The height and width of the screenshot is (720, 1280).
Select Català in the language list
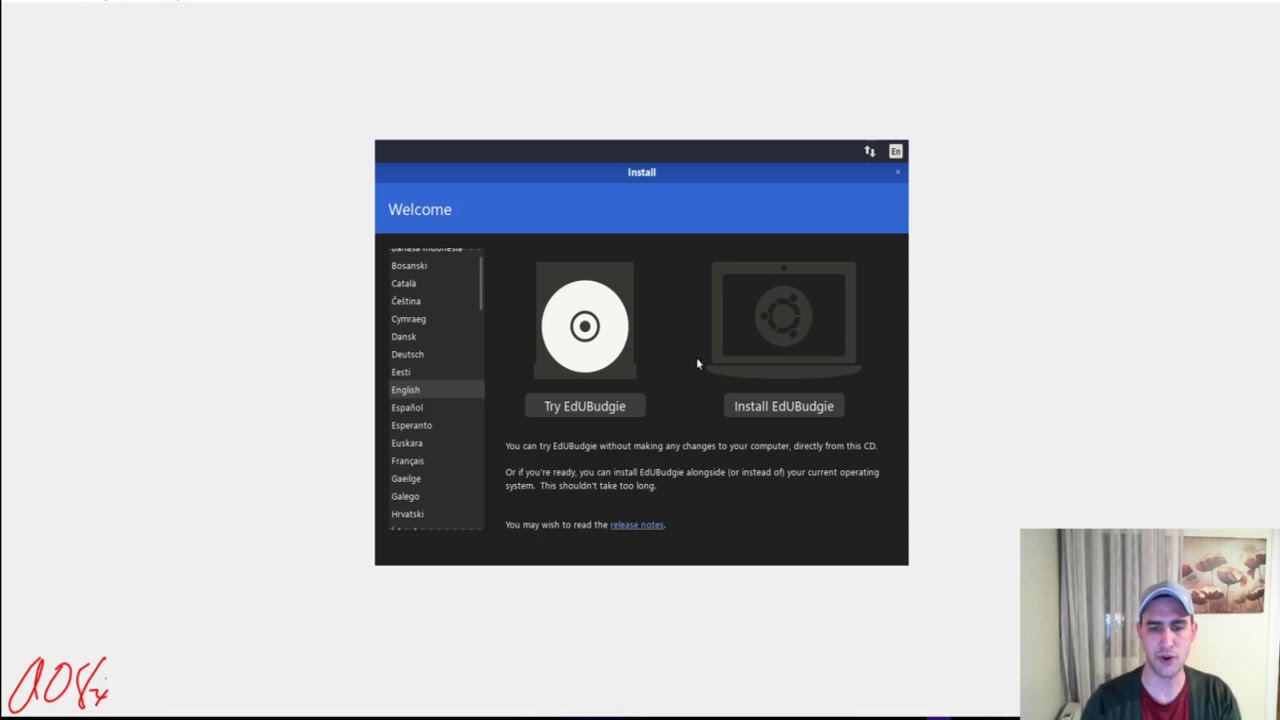tap(435, 284)
